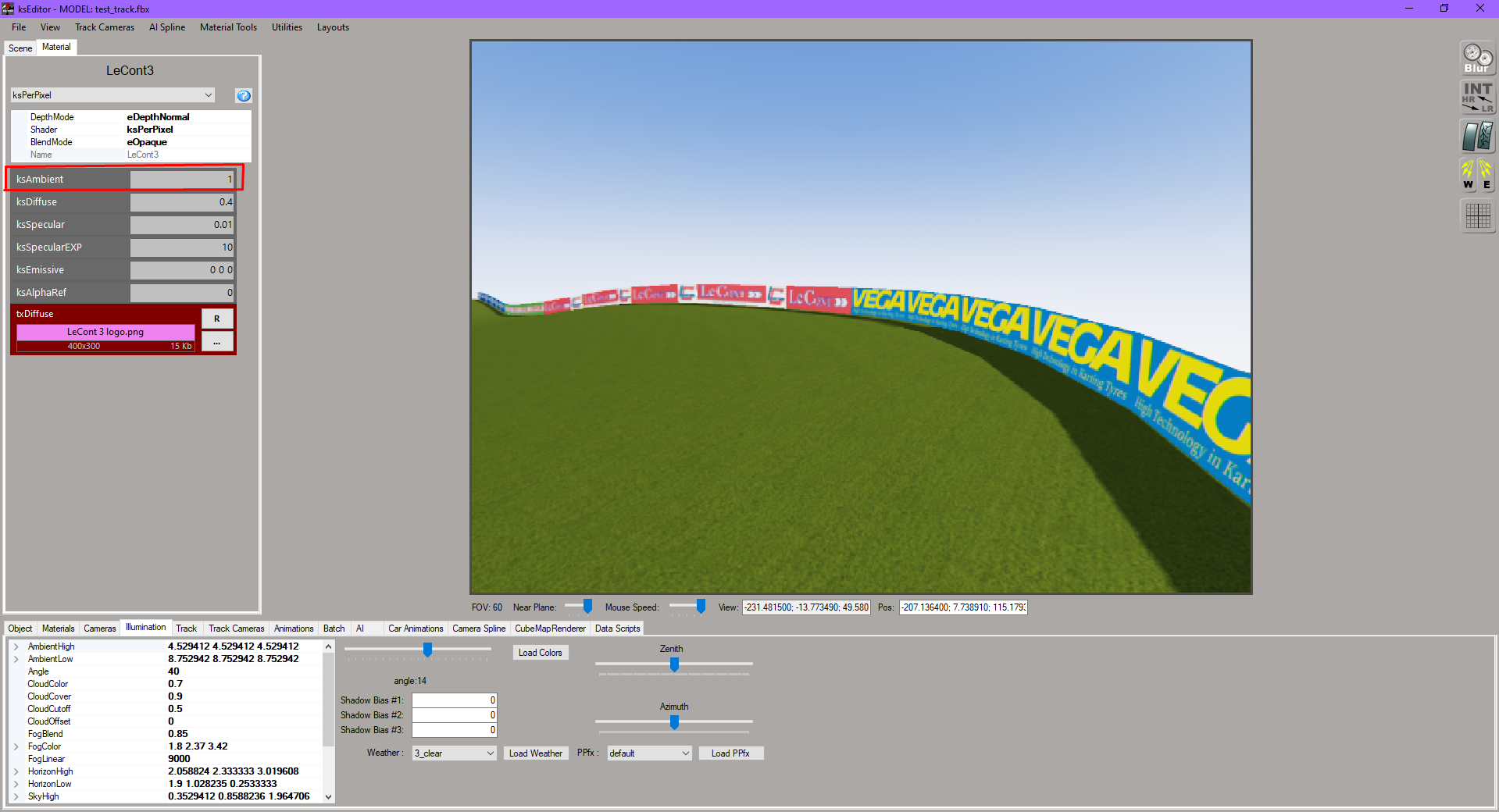Image resolution: width=1499 pixels, height=812 pixels.
Task: Click the windshield glass icon
Action: [x=1478, y=136]
